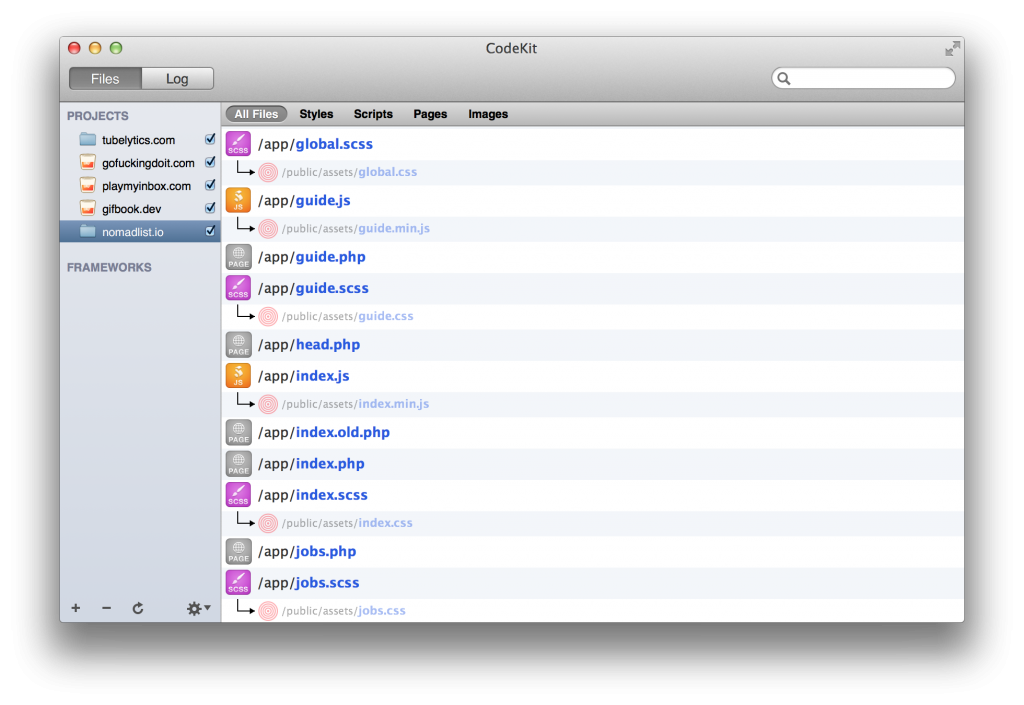
Task: Toggle the checkbox for tubelytics.com
Action: tap(209, 139)
